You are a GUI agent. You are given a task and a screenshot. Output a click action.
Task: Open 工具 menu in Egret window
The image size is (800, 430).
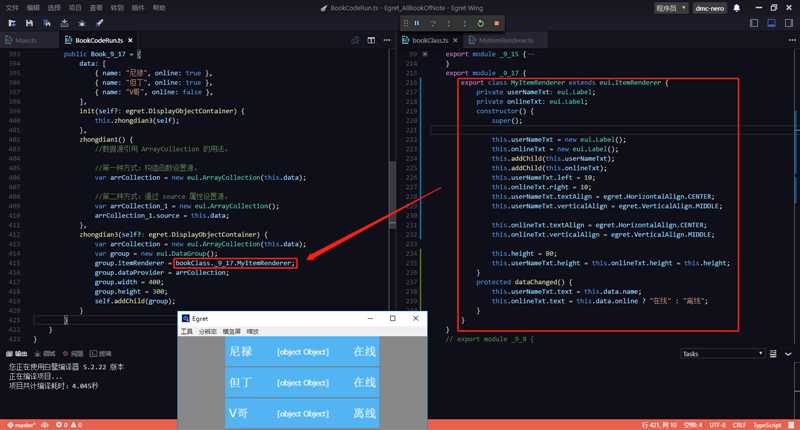(187, 332)
